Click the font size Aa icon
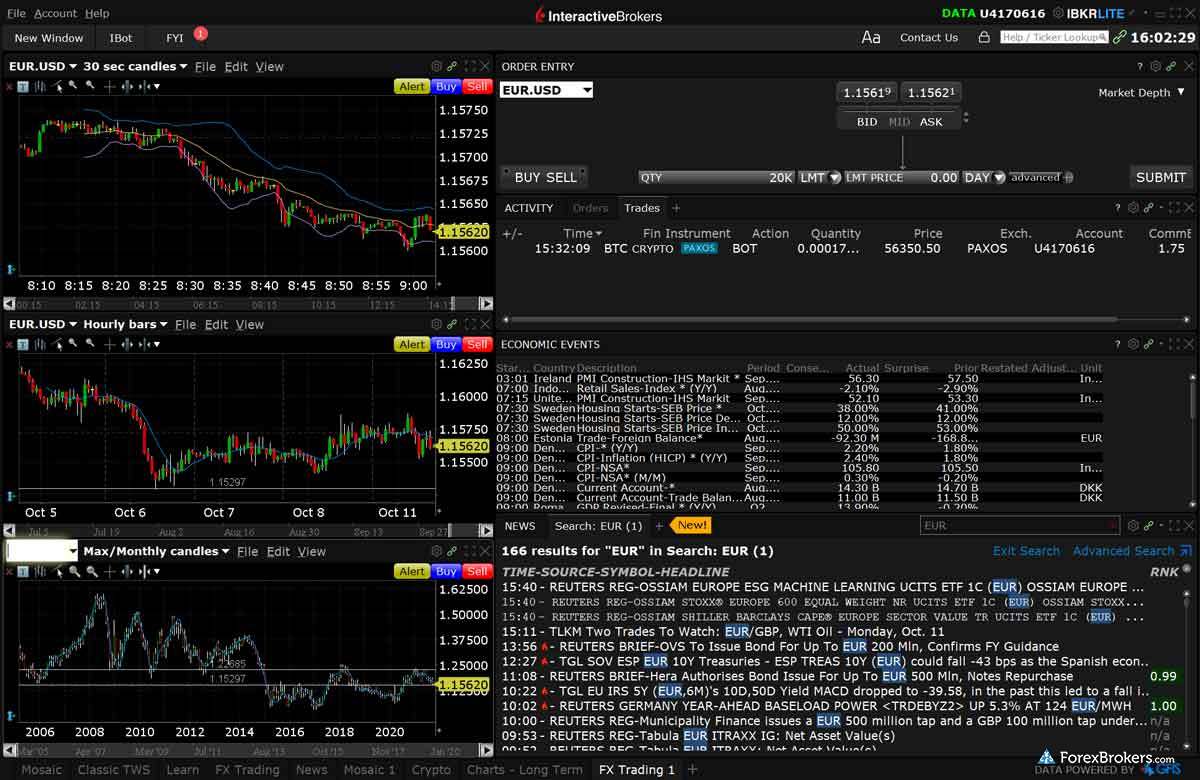 click(871, 37)
